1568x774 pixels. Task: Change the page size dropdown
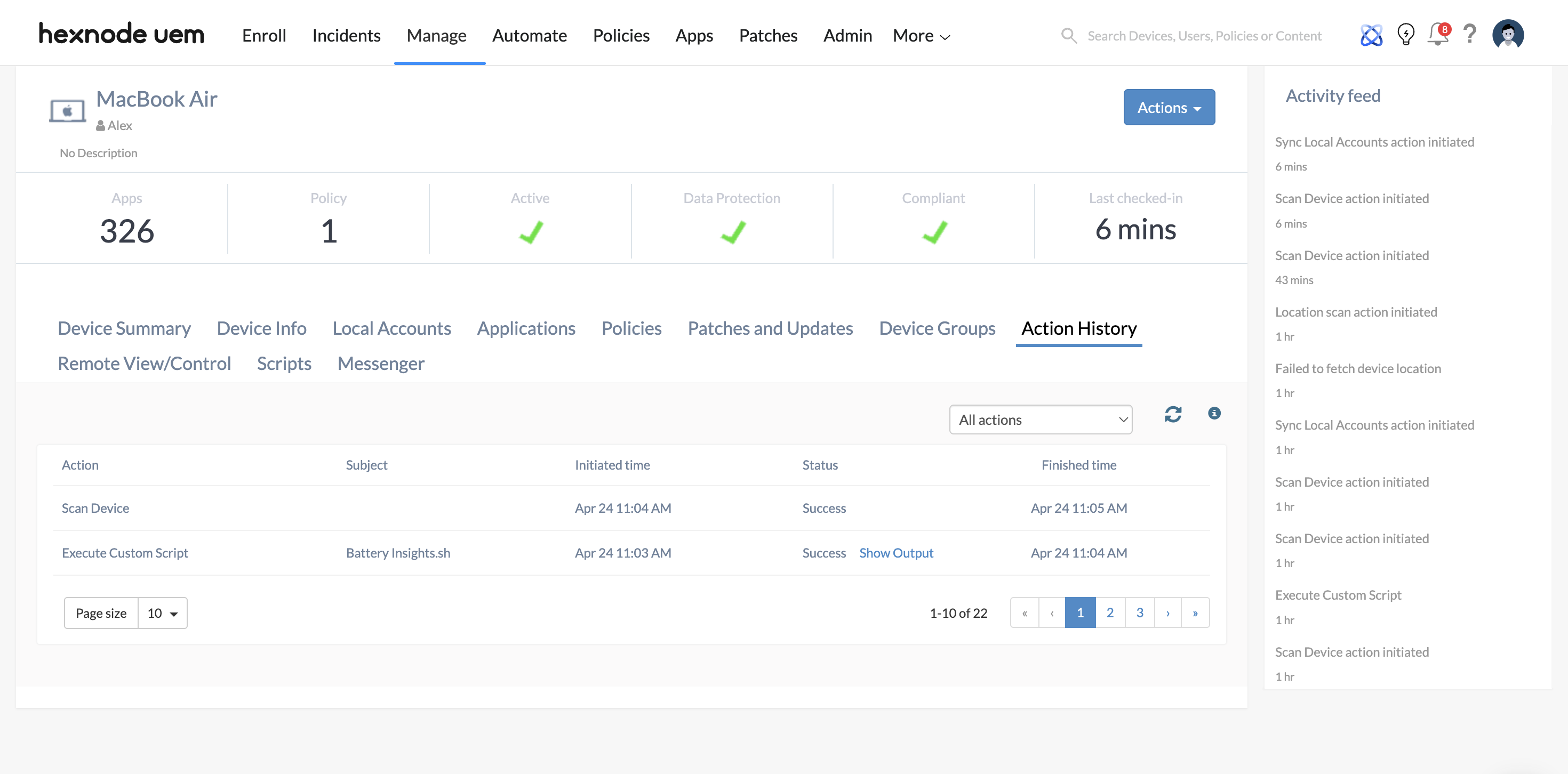(x=162, y=614)
